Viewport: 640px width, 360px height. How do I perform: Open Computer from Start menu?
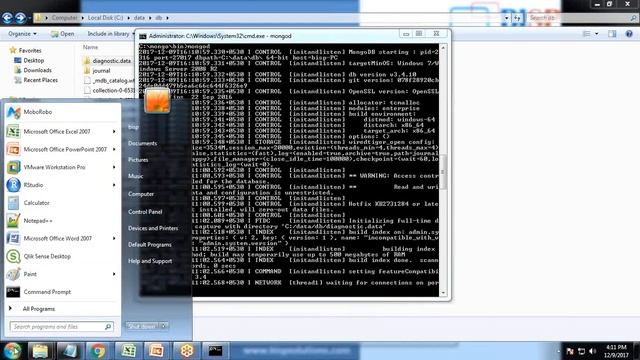(141, 194)
